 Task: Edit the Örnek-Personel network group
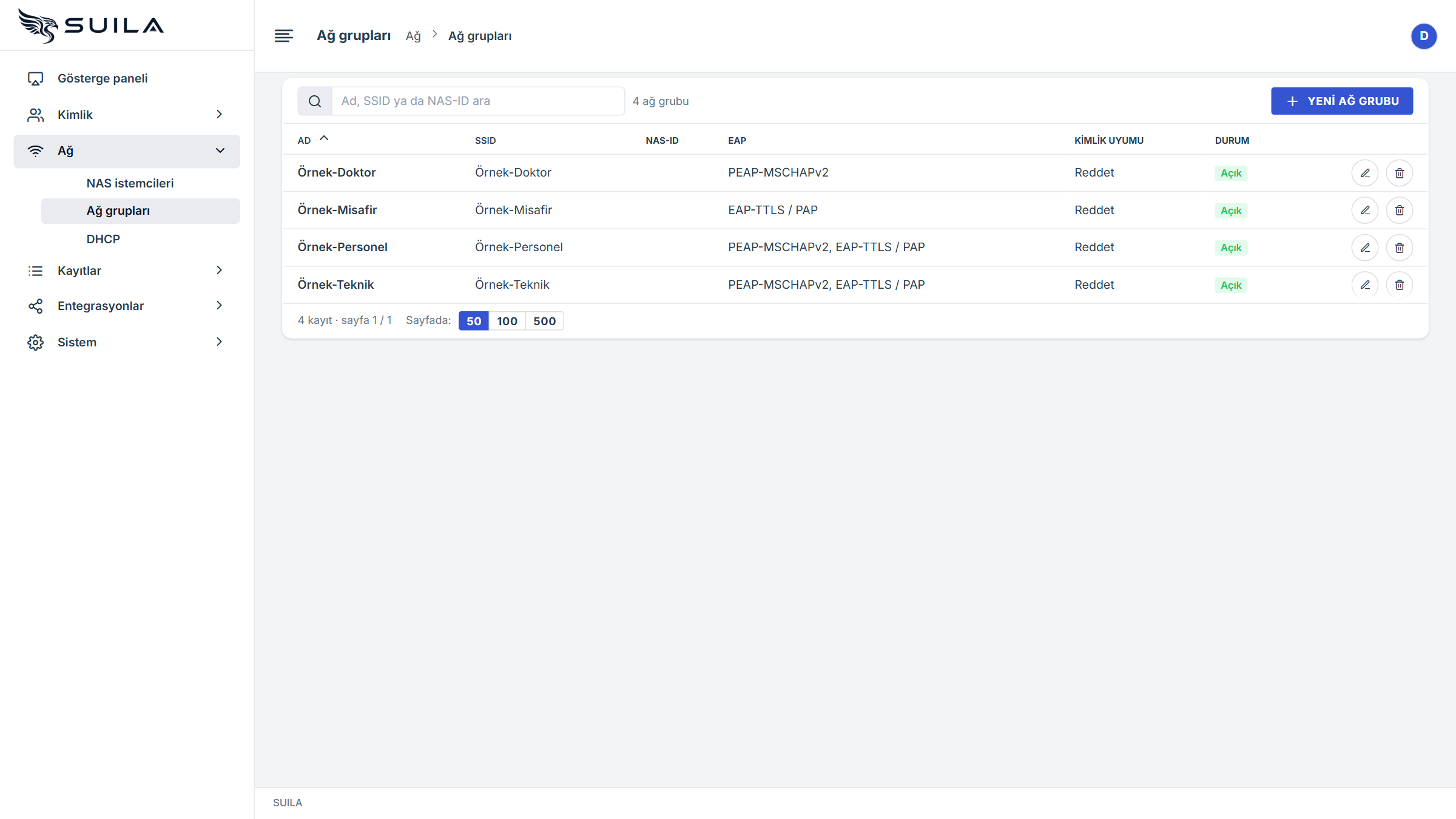tap(1364, 248)
